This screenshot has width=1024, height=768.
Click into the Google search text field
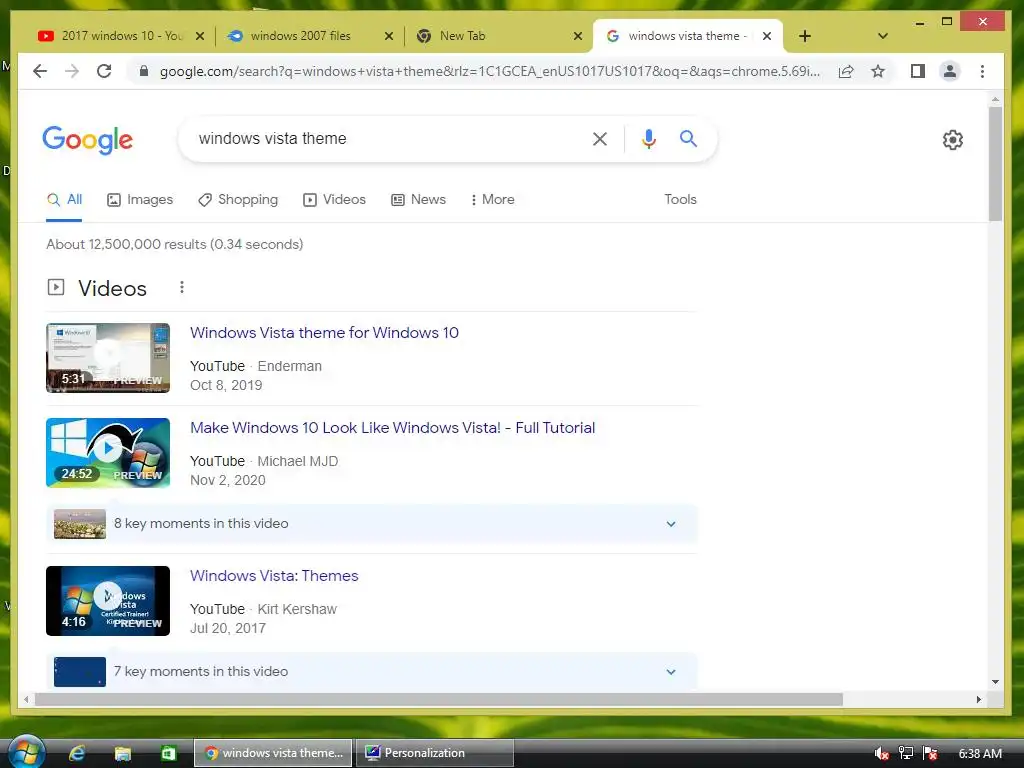click(385, 138)
